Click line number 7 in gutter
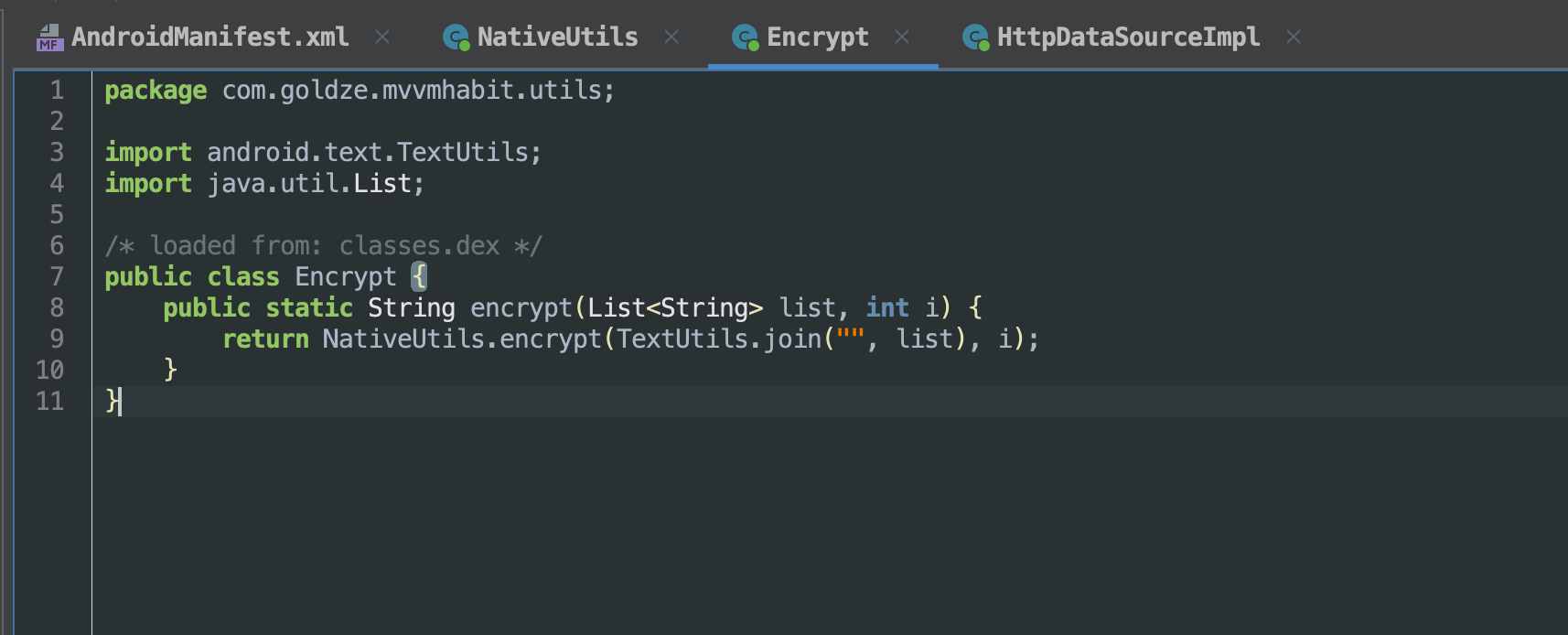This screenshot has height=635, width=1568. point(57,277)
